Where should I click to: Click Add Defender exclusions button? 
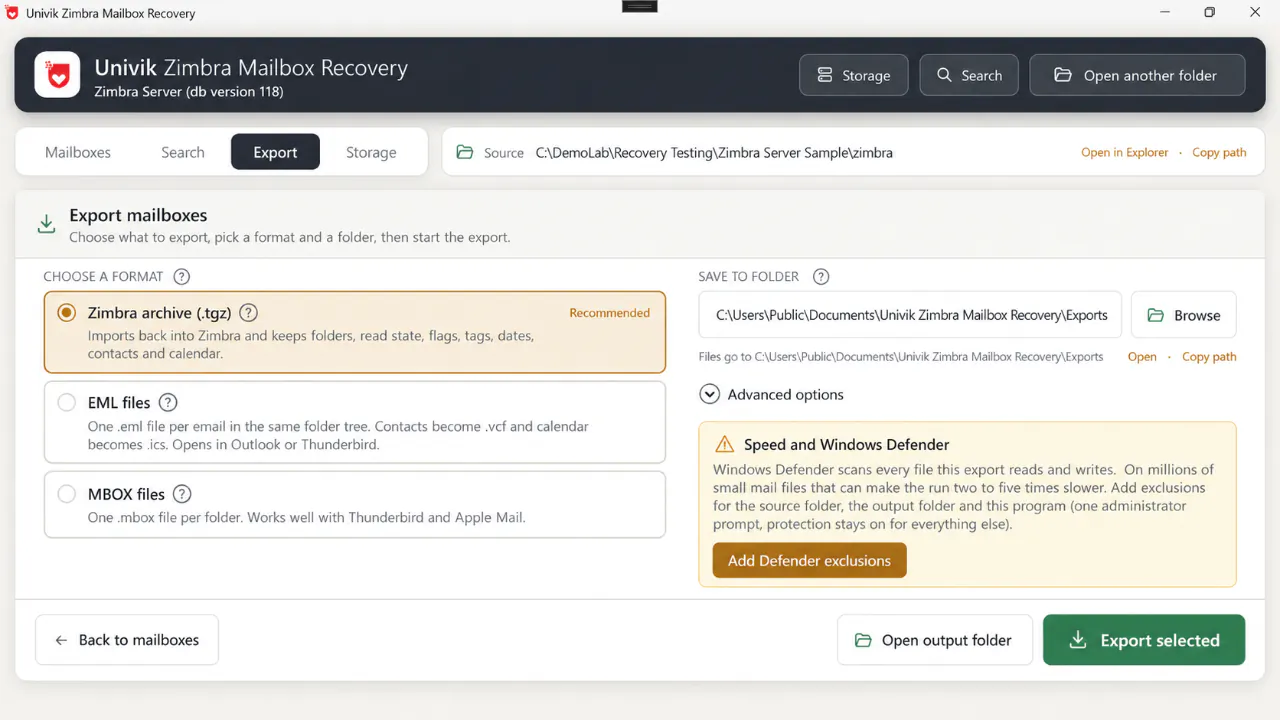coord(809,561)
